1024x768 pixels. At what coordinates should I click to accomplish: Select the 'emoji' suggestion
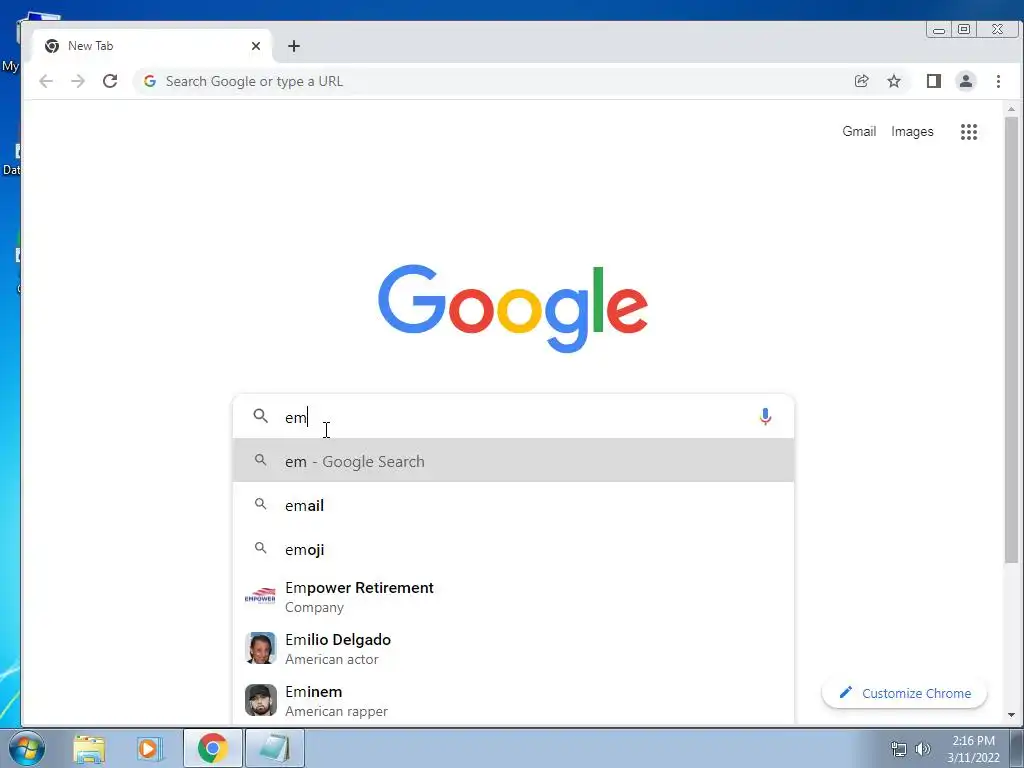tap(513, 549)
